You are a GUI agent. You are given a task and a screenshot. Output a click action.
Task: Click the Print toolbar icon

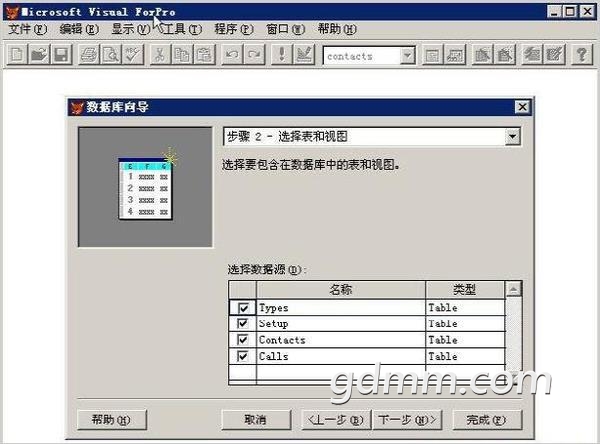coord(89,56)
